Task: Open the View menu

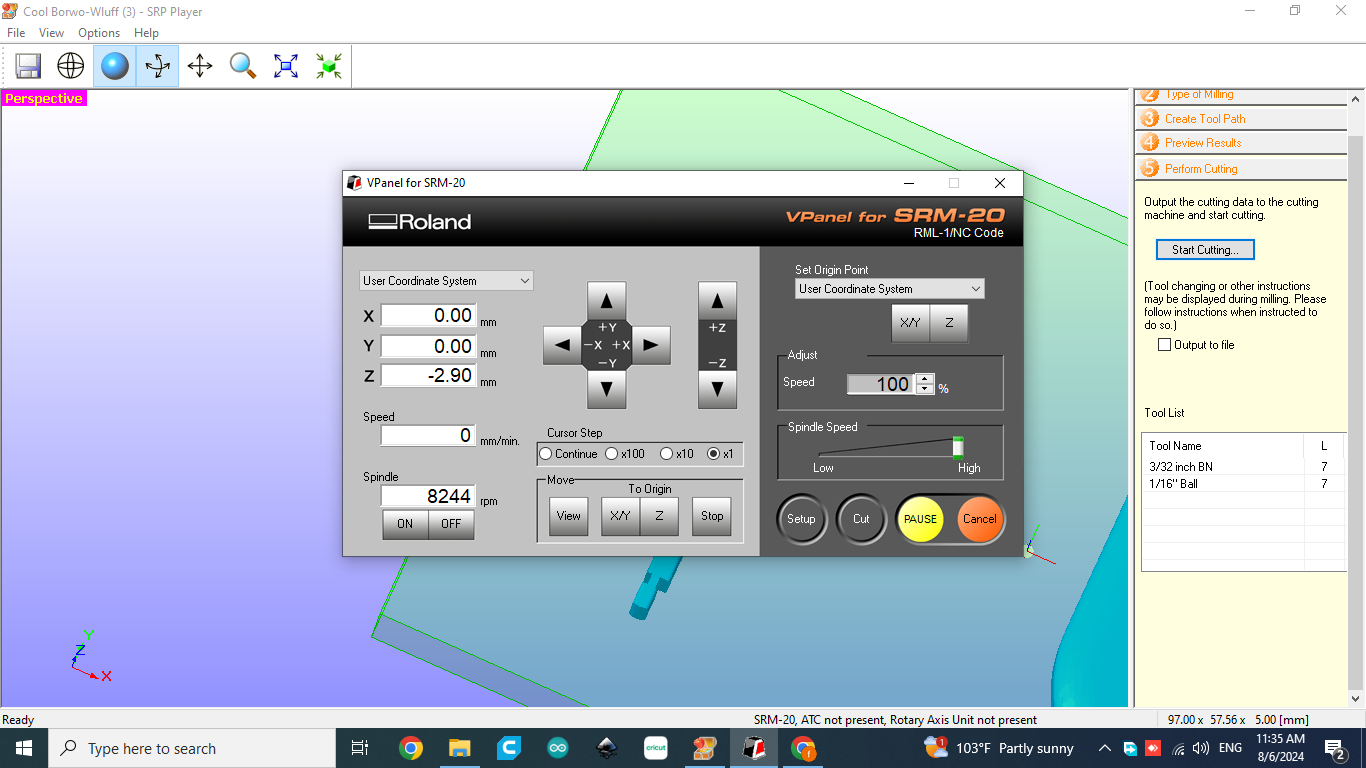Action: pyautogui.click(x=51, y=33)
